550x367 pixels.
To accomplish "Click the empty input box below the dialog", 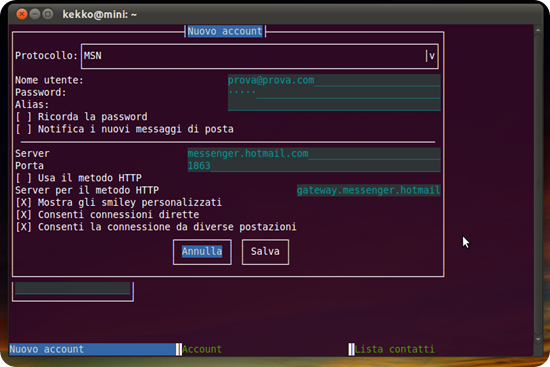I will [x=73, y=289].
